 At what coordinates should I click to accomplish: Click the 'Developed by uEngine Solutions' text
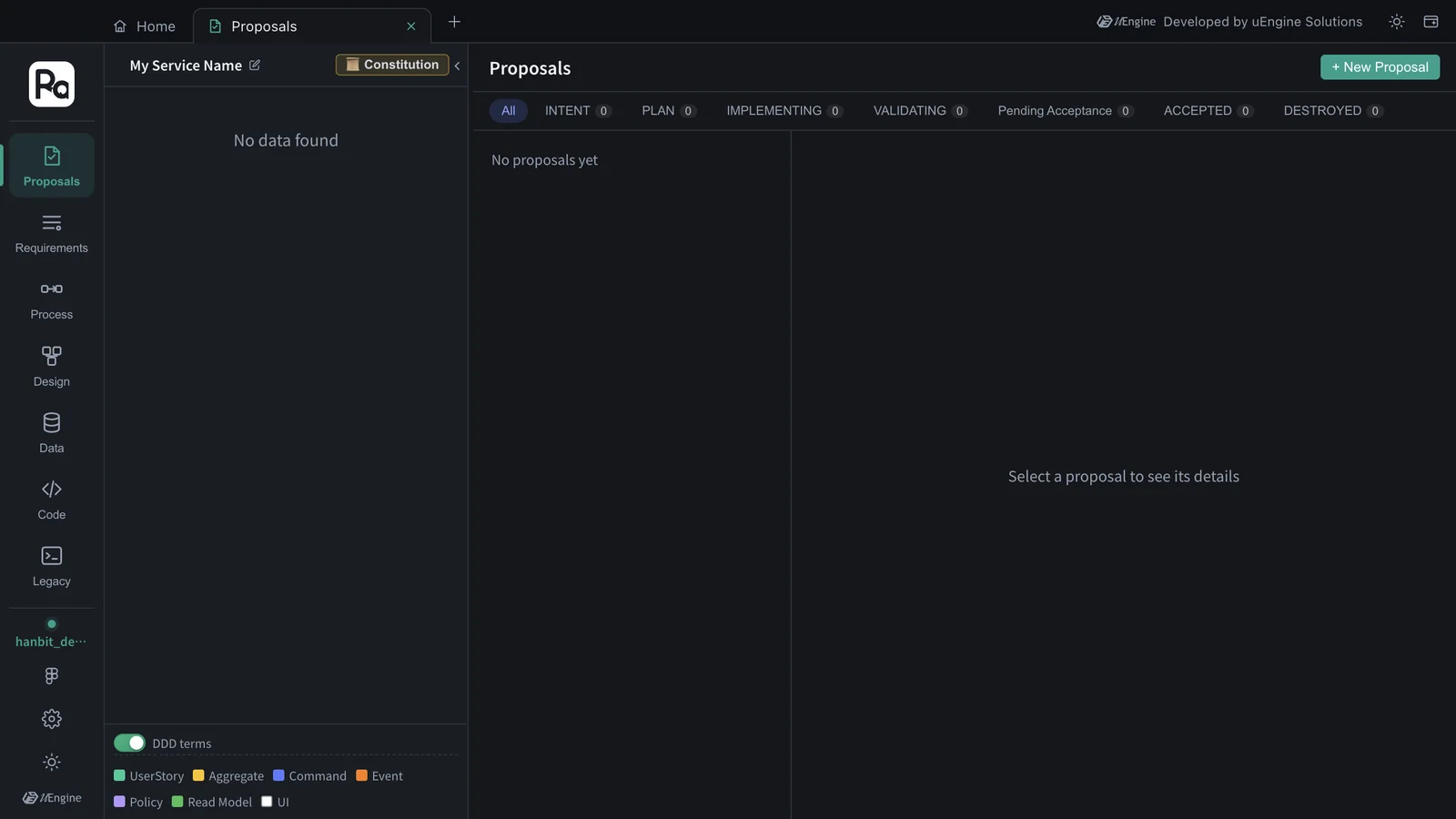point(1262,22)
